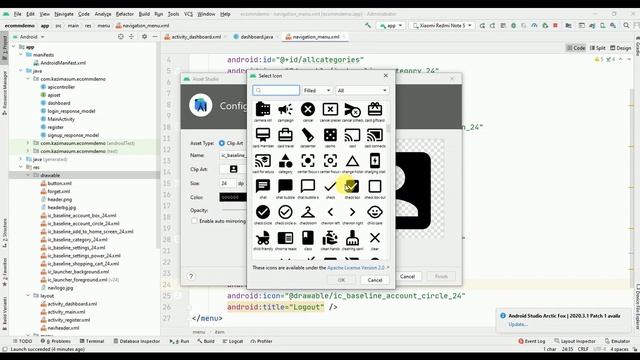Click the Opacity slider in Asset Studio
Image resolution: width=640 pixels, height=360 pixels.
[234, 210]
